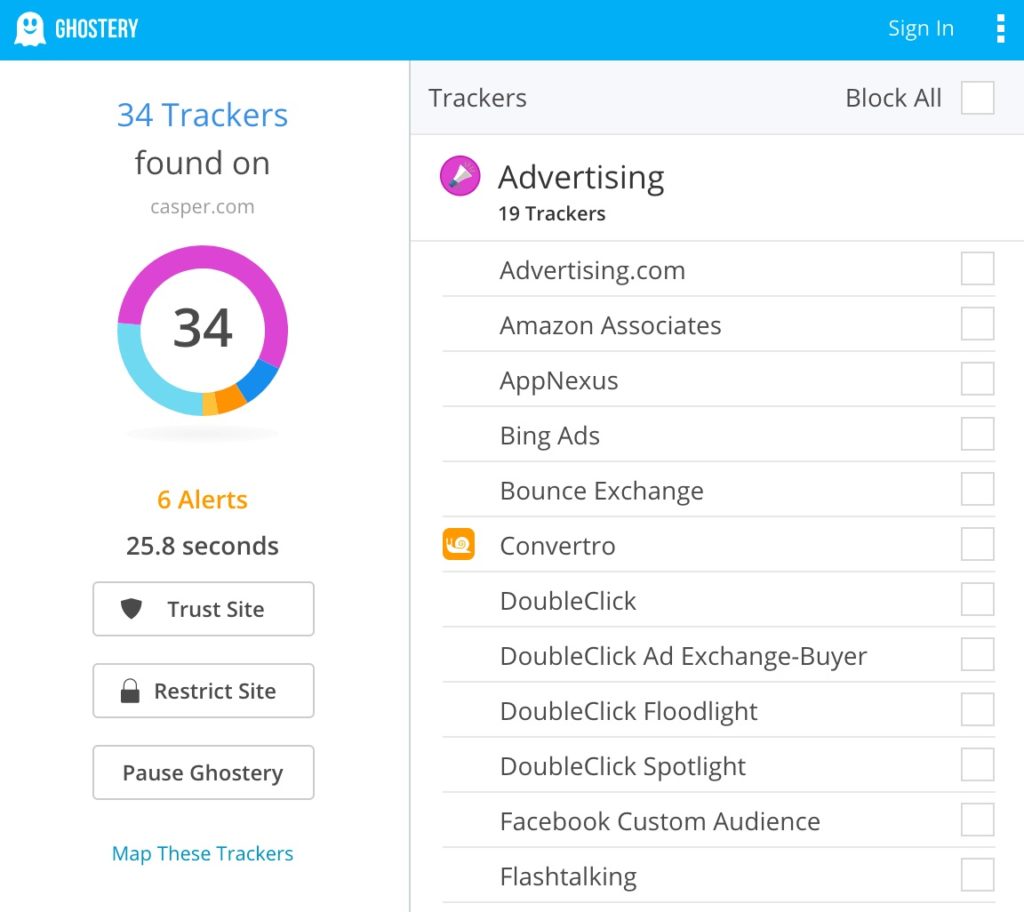This screenshot has height=912, width=1024.
Task: Click the 6 Alerts text
Action: (x=202, y=500)
